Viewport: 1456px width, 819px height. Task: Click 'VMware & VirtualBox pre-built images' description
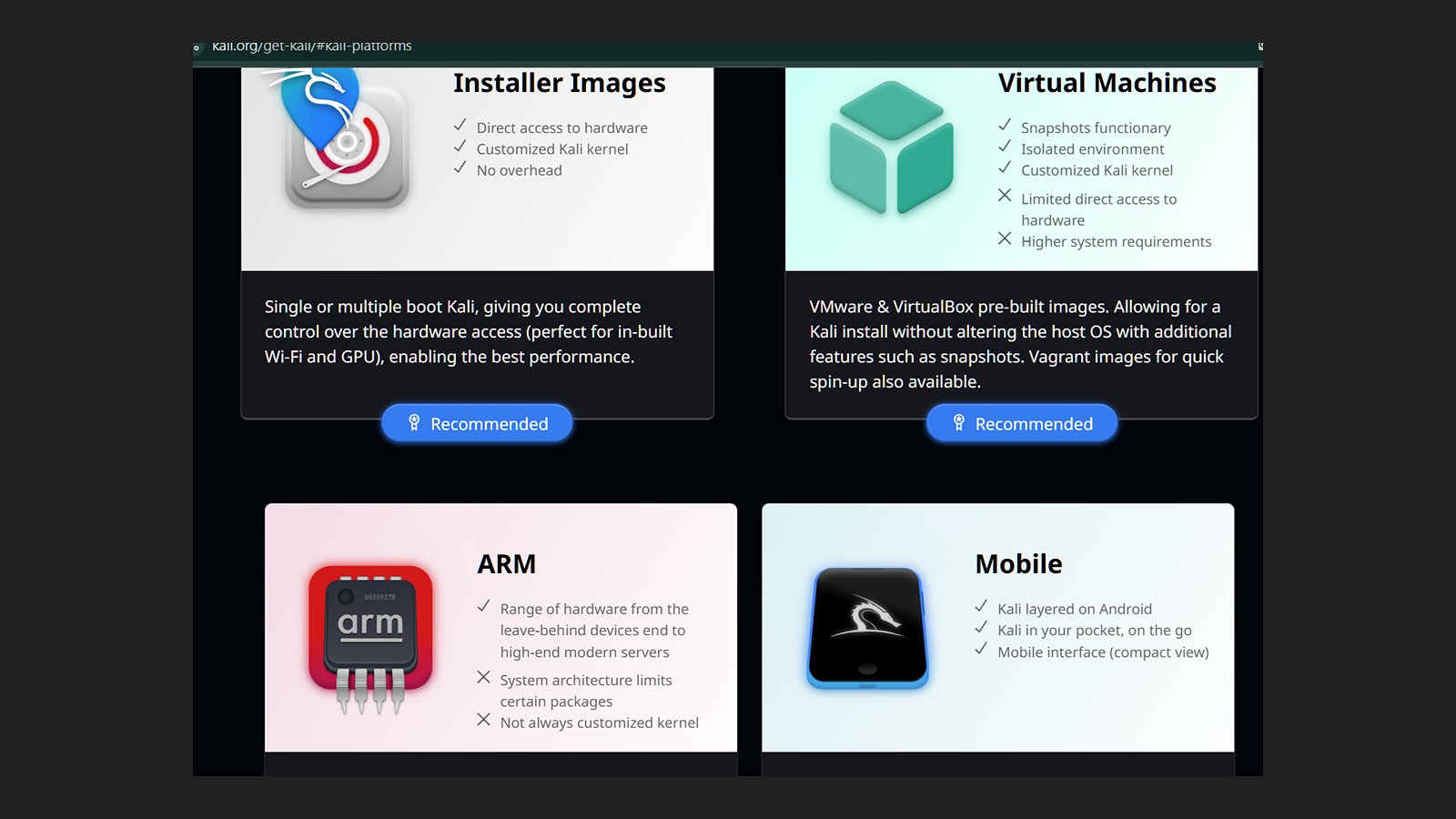tap(1020, 345)
